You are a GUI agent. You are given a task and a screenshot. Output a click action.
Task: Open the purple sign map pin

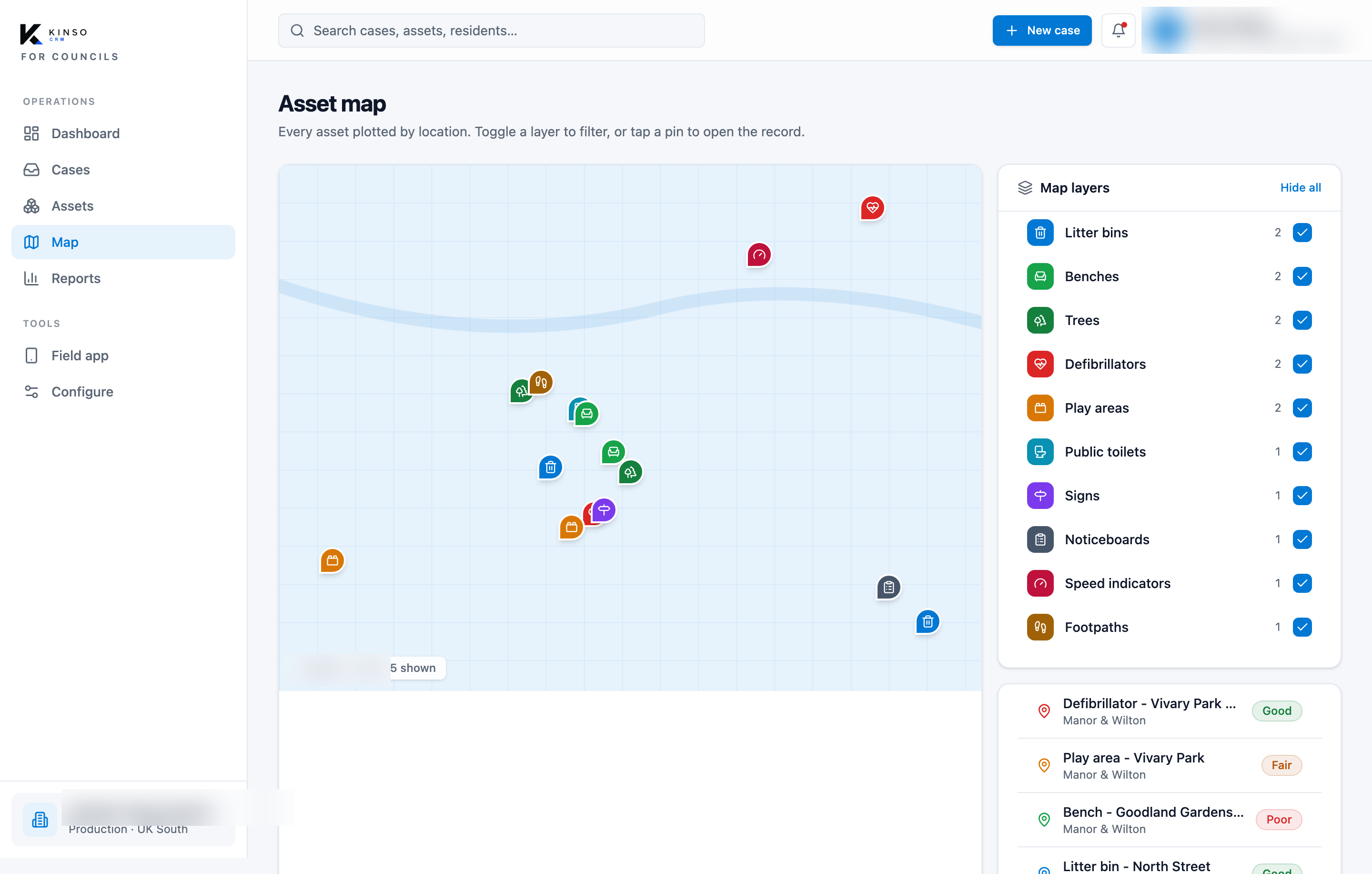(604, 510)
